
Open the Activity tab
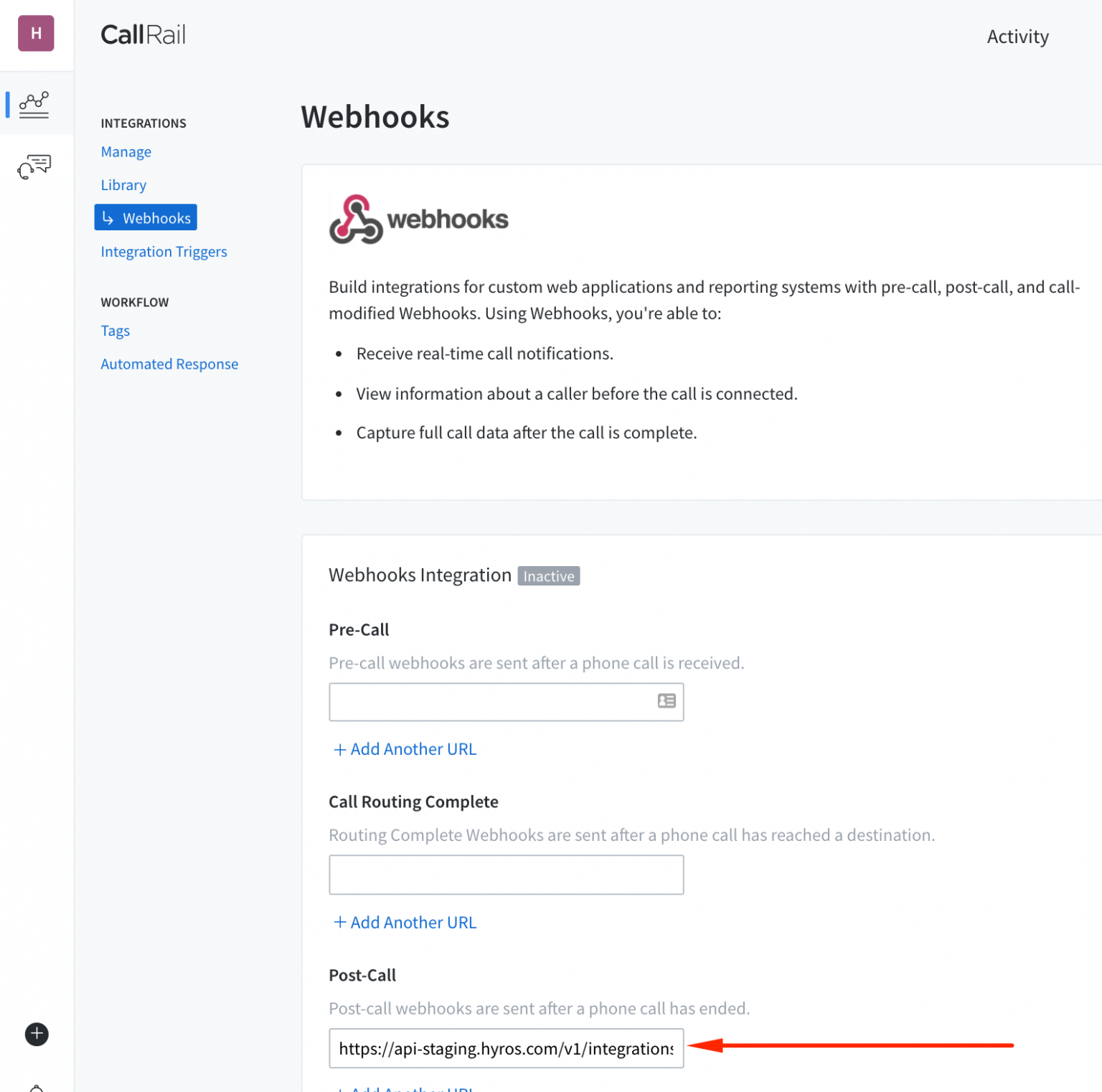[1017, 36]
